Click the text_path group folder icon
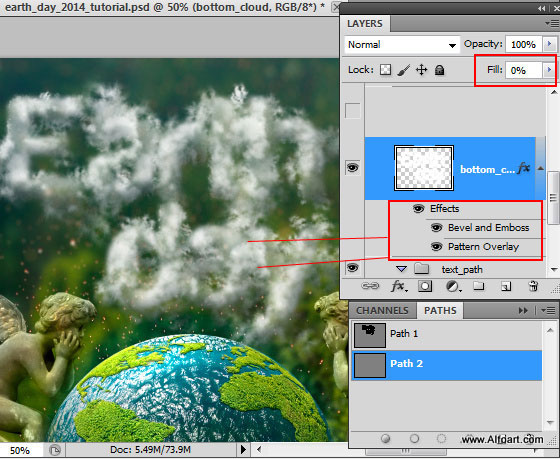 click(421, 269)
